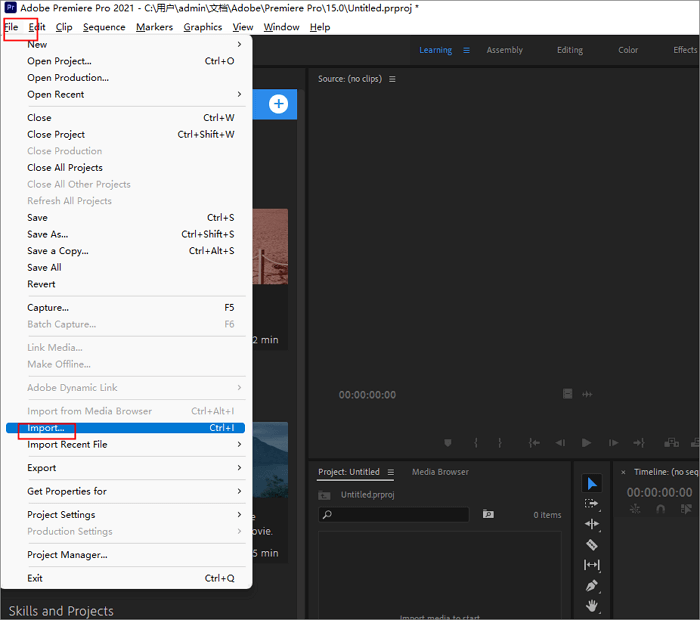Image resolution: width=700 pixels, height=620 pixels.
Task: Select the Pen tool
Action: 592,586
